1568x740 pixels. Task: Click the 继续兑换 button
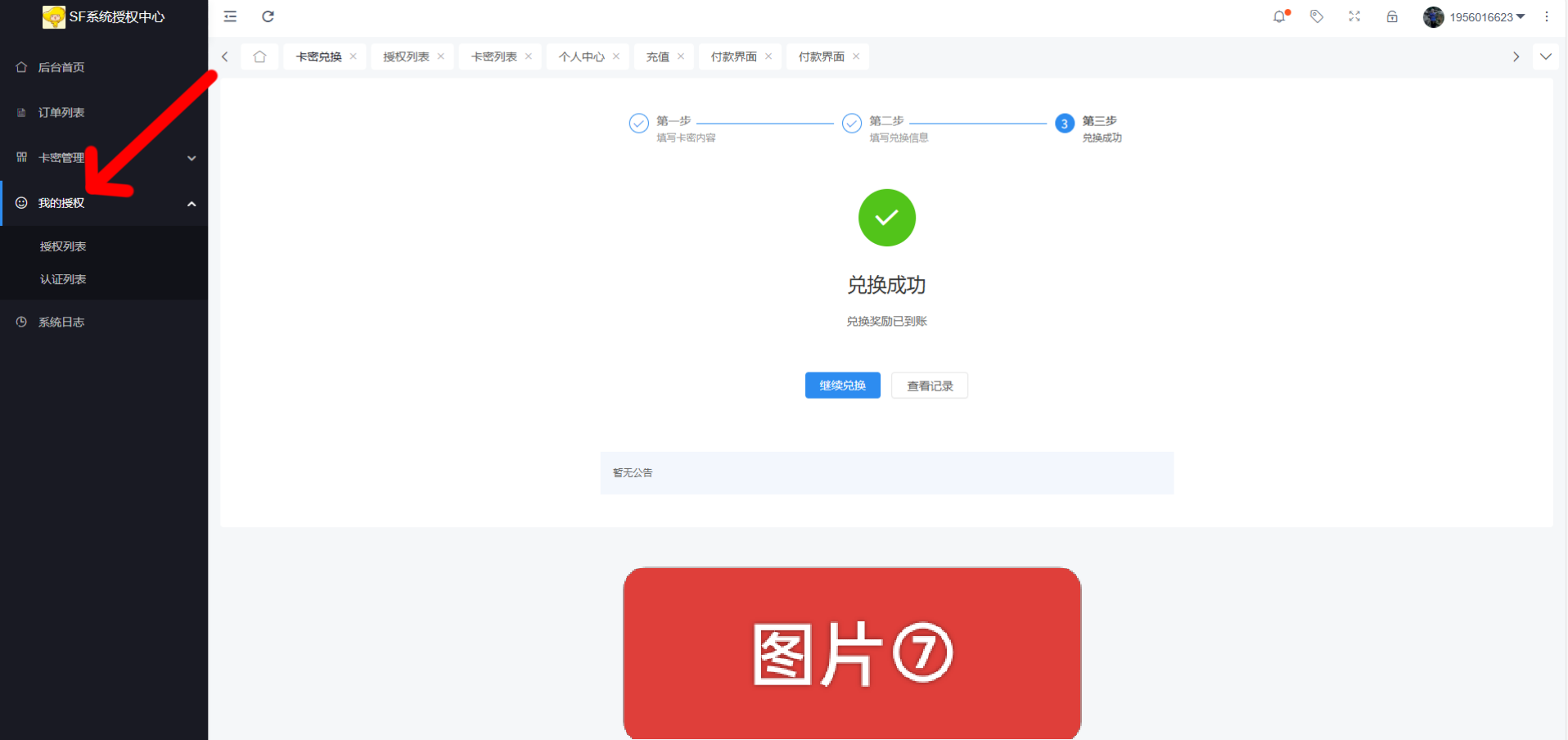[842, 386]
